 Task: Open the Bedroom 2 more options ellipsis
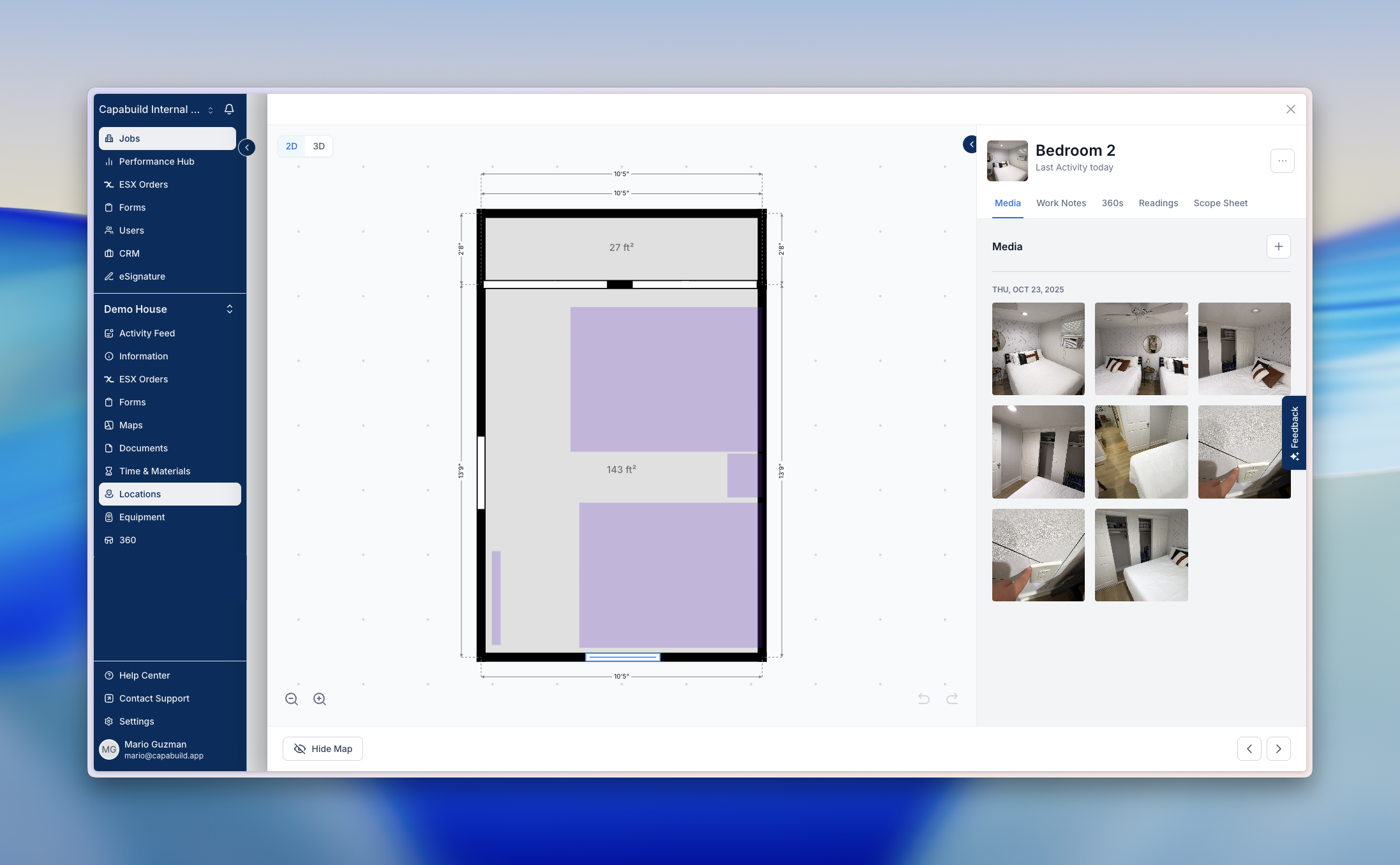coord(1282,161)
